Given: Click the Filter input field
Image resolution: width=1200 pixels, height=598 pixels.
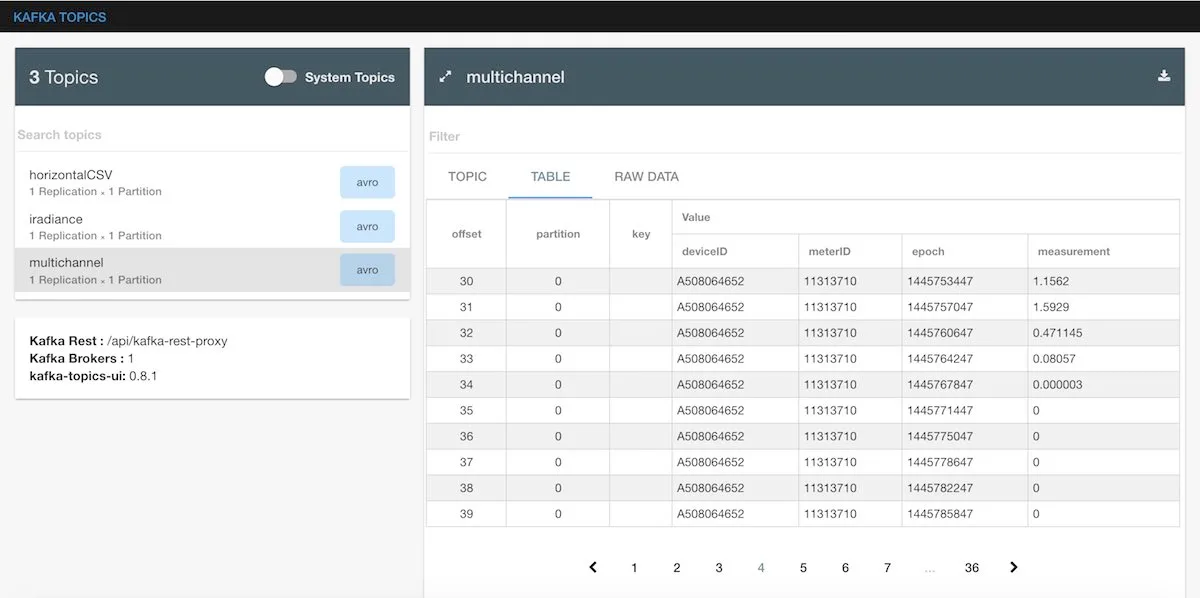Looking at the screenshot, I should tap(600, 136).
